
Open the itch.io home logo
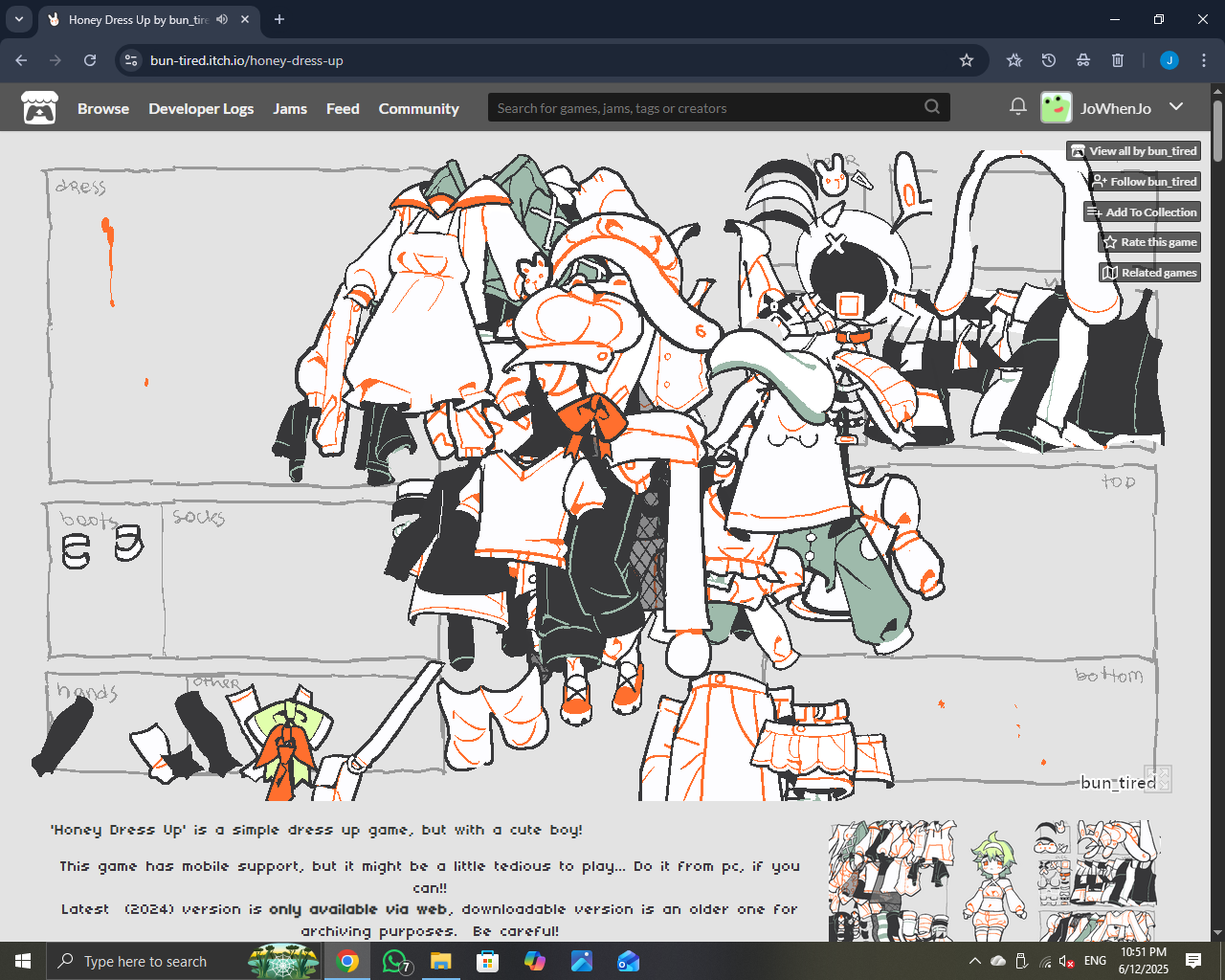point(39,108)
